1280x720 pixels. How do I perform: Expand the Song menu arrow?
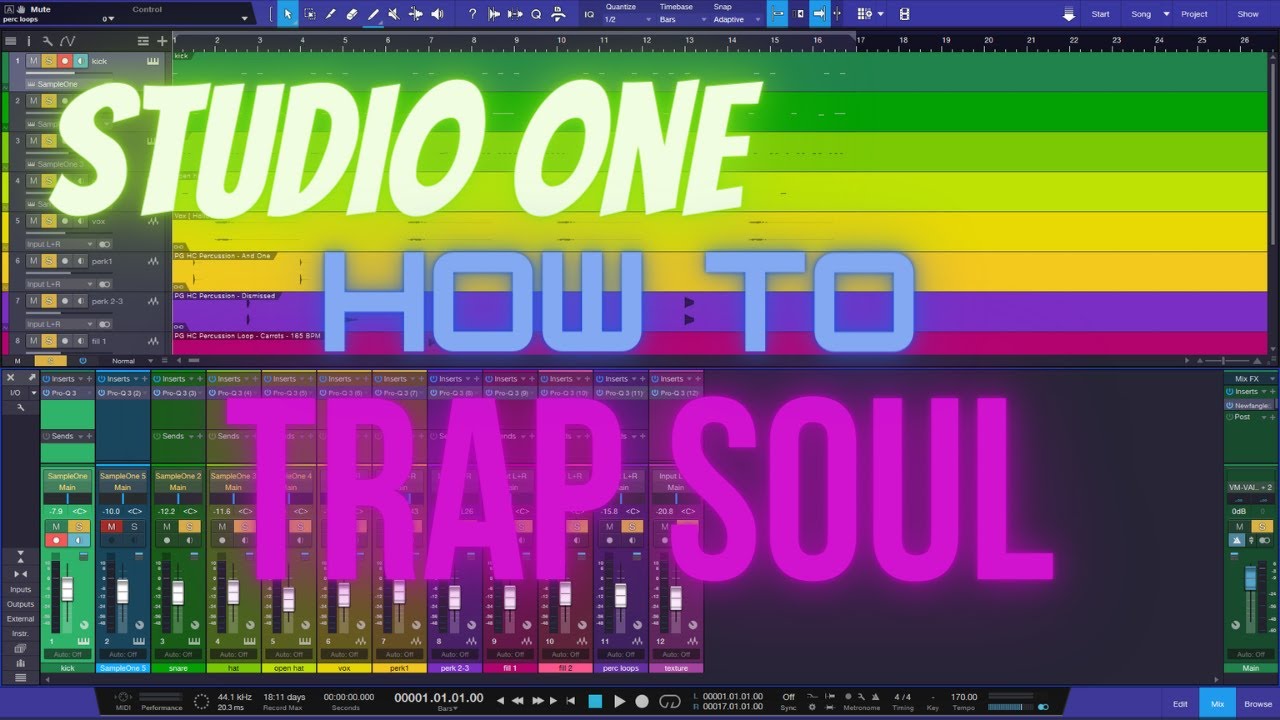point(1166,14)
